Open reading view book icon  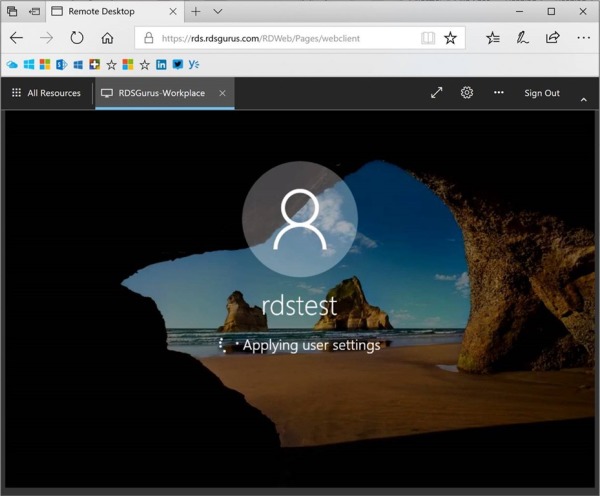tap(428, 38)
